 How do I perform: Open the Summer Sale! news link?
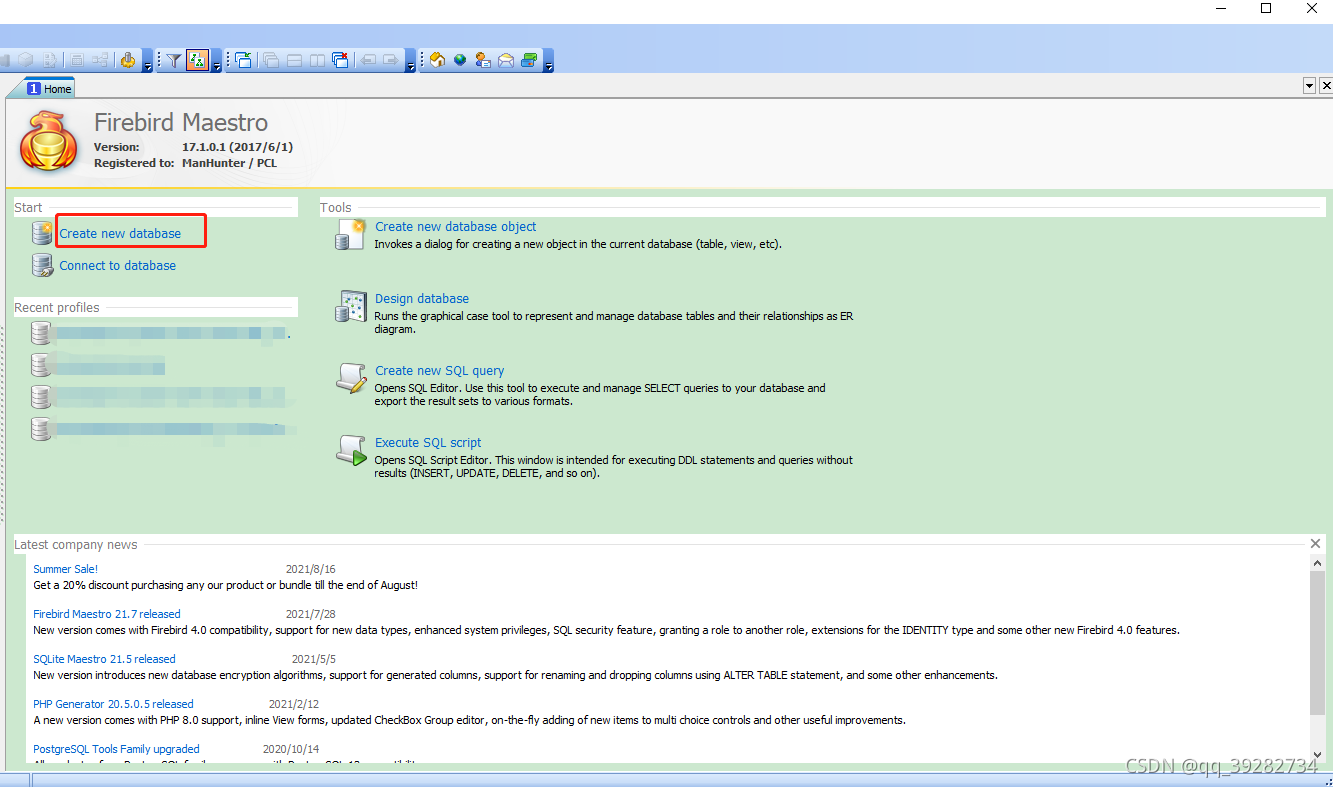click(65, 569)
